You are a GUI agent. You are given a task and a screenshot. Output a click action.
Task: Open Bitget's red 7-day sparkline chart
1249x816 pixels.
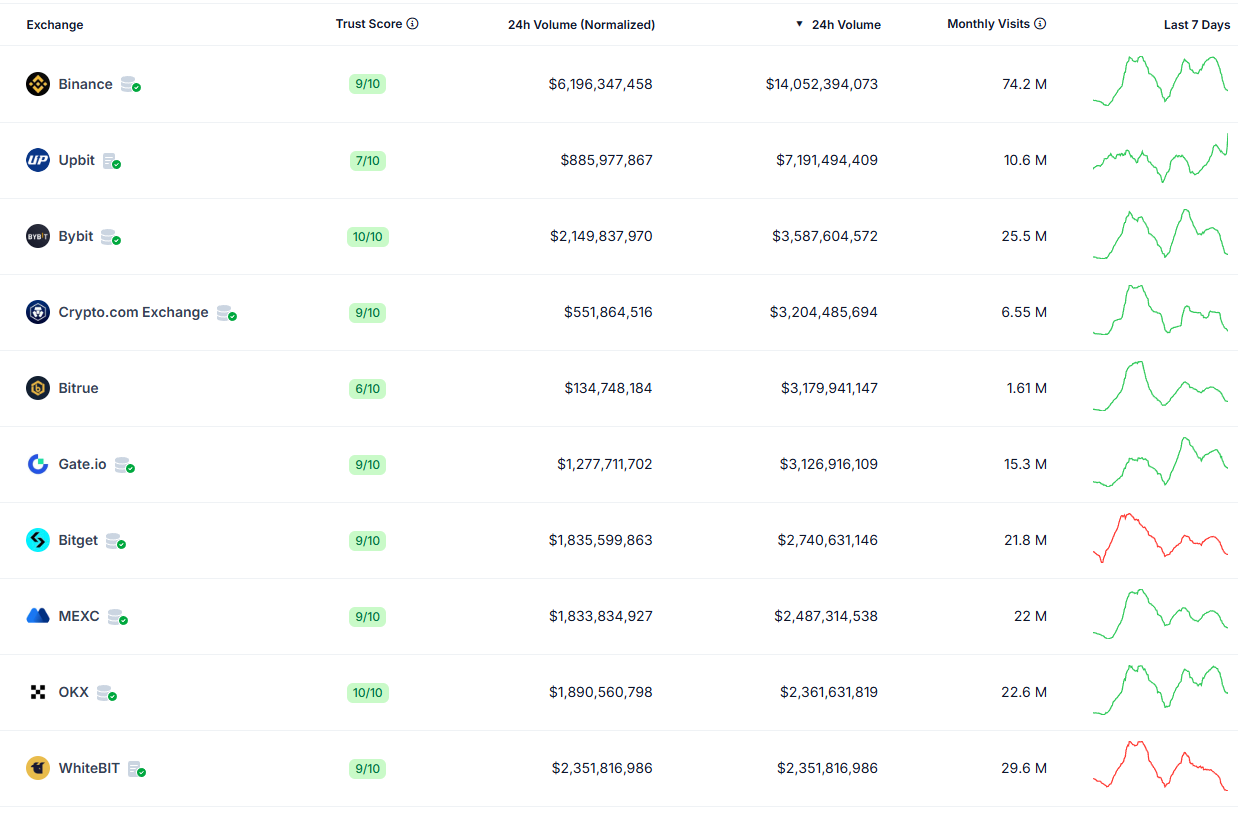coord(1160,538)
